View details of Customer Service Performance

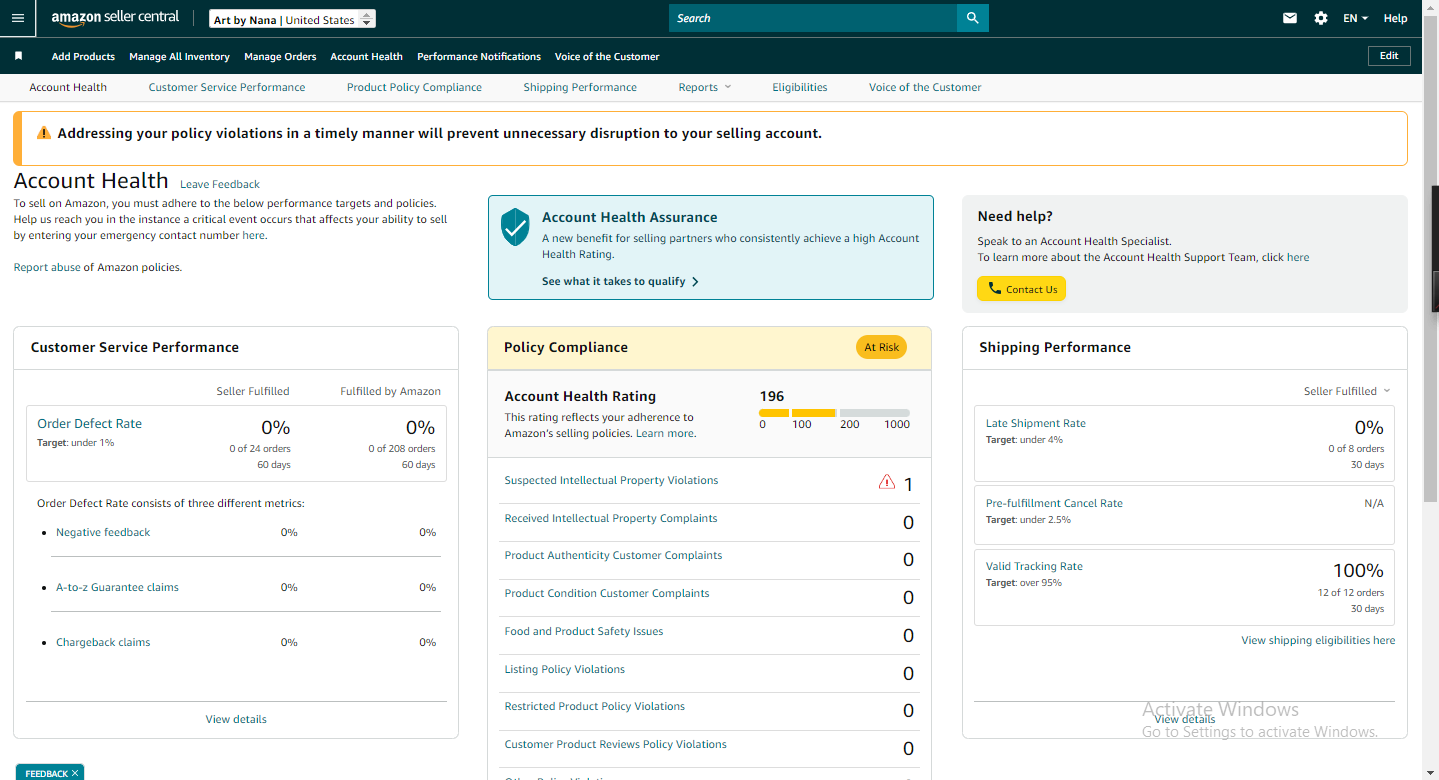236,719
